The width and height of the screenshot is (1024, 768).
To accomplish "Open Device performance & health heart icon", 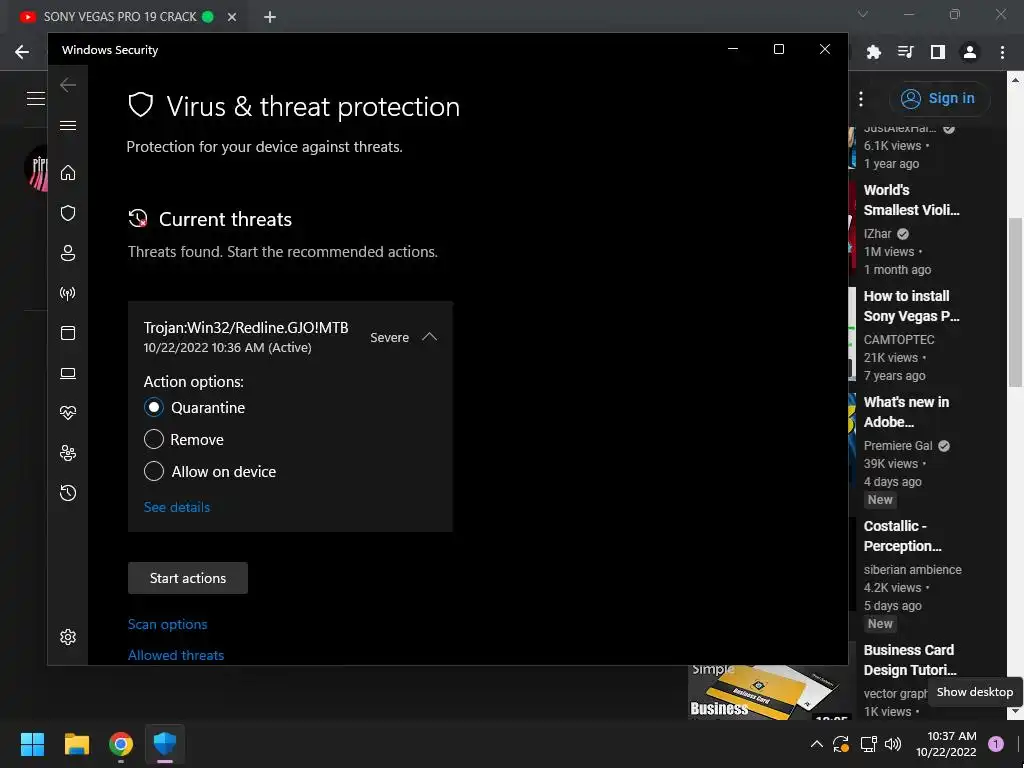I will (x=68, y=413).
